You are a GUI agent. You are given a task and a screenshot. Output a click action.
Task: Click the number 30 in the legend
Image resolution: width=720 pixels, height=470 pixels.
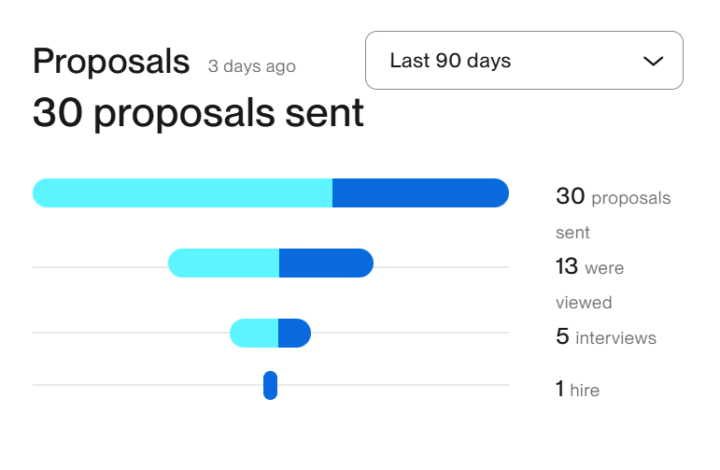[x=570, y=196]
